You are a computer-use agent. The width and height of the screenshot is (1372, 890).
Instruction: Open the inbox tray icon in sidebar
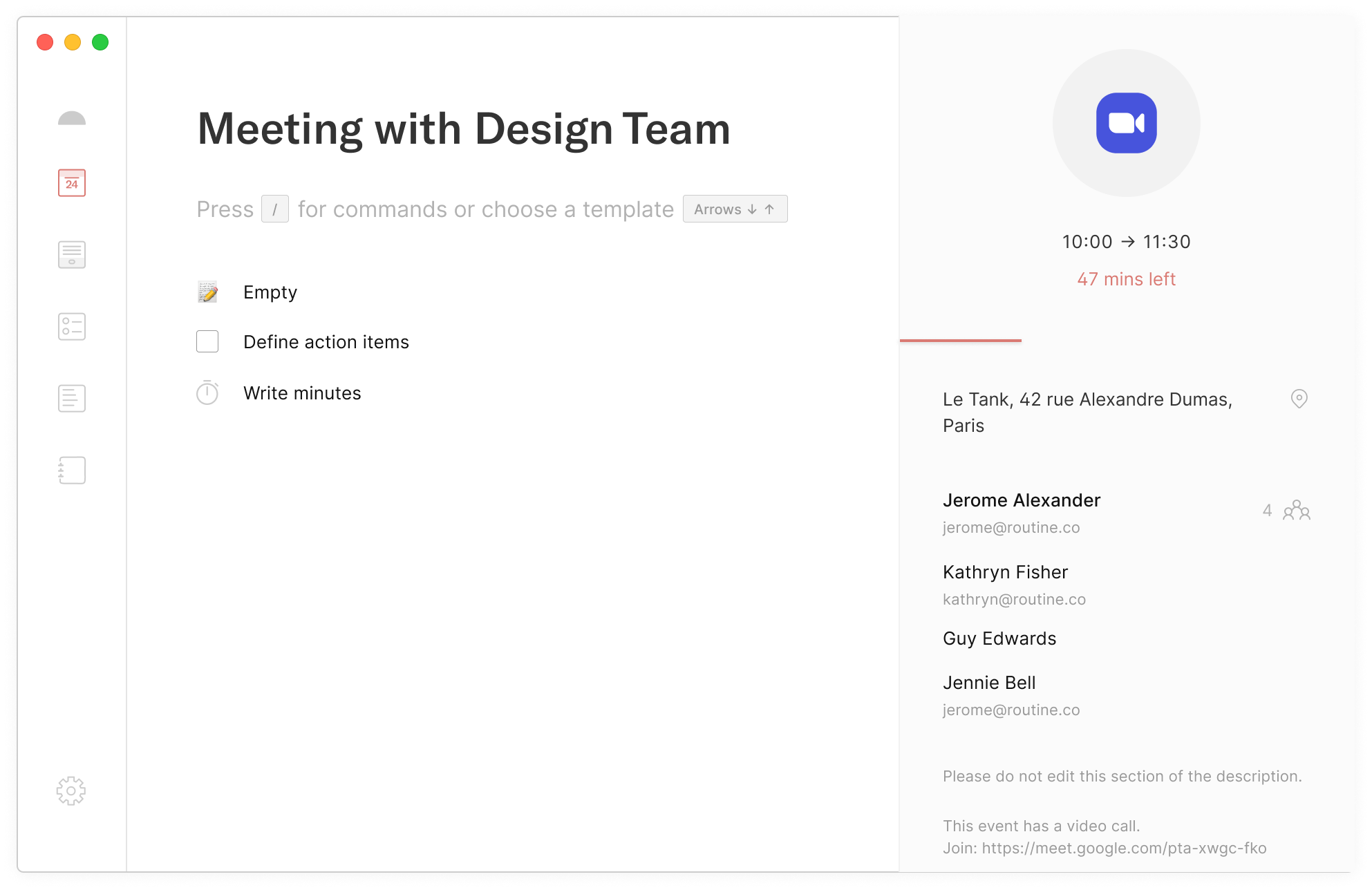tap(72, 255)
